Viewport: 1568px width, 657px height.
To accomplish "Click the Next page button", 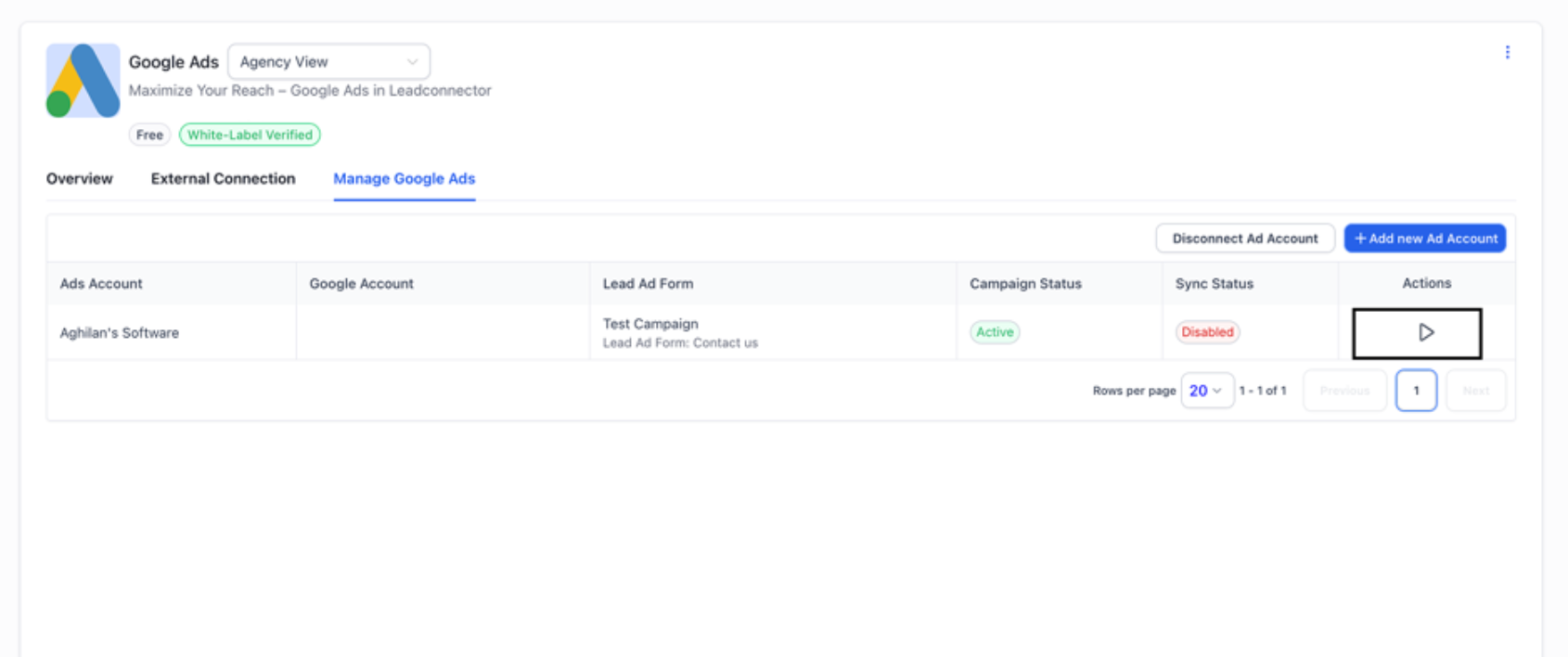I will pos(1475,391).
